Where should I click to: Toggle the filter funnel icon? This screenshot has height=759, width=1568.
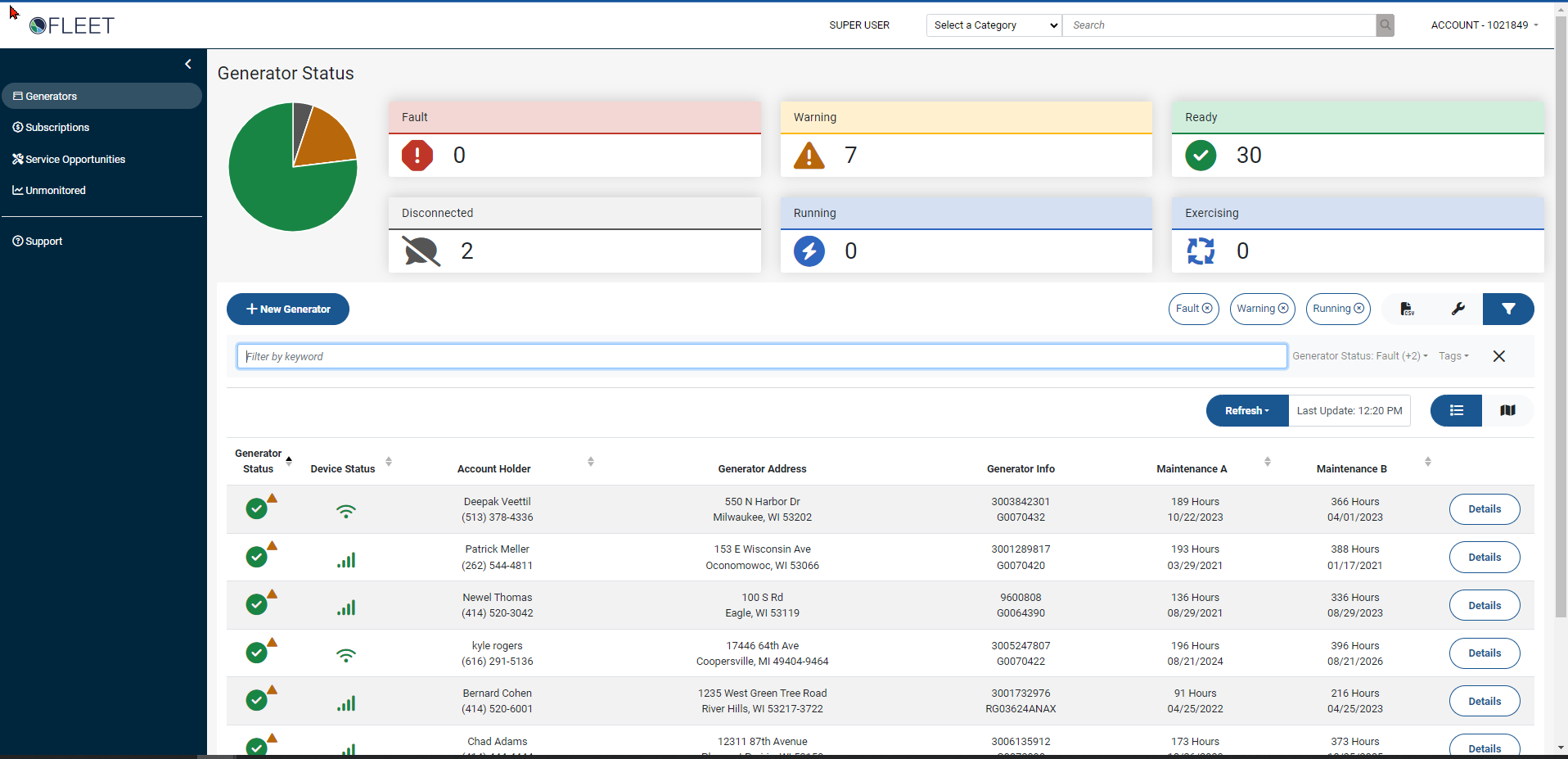point(1509,309)
